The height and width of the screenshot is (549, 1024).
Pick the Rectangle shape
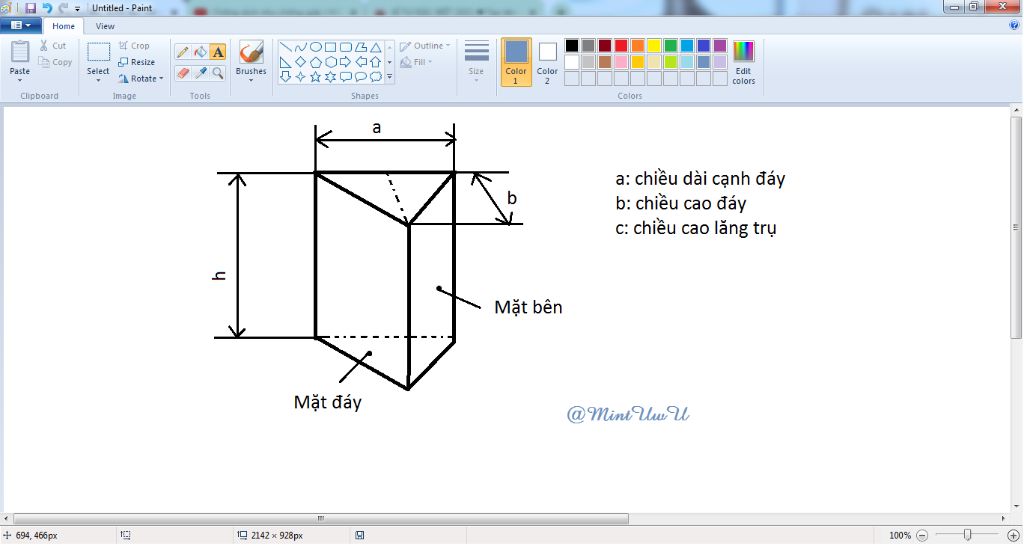click(x=330, y=47)
